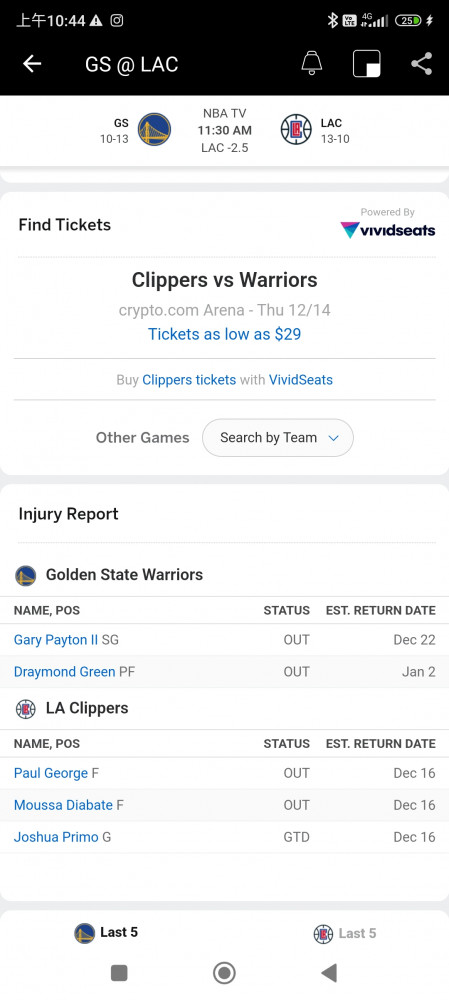Image resolution: width=449 pixels, height=1000 pixels.
Task: Open the picture-in-picture icon
Action: 367,64
